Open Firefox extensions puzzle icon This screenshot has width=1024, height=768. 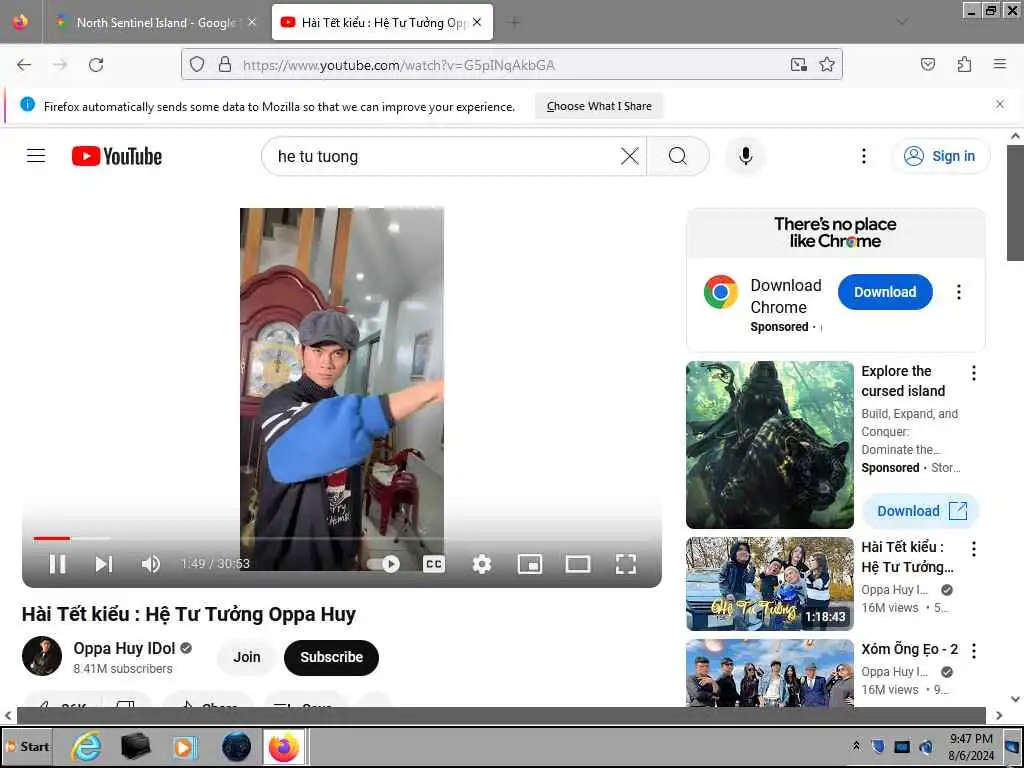pos(964,64)
